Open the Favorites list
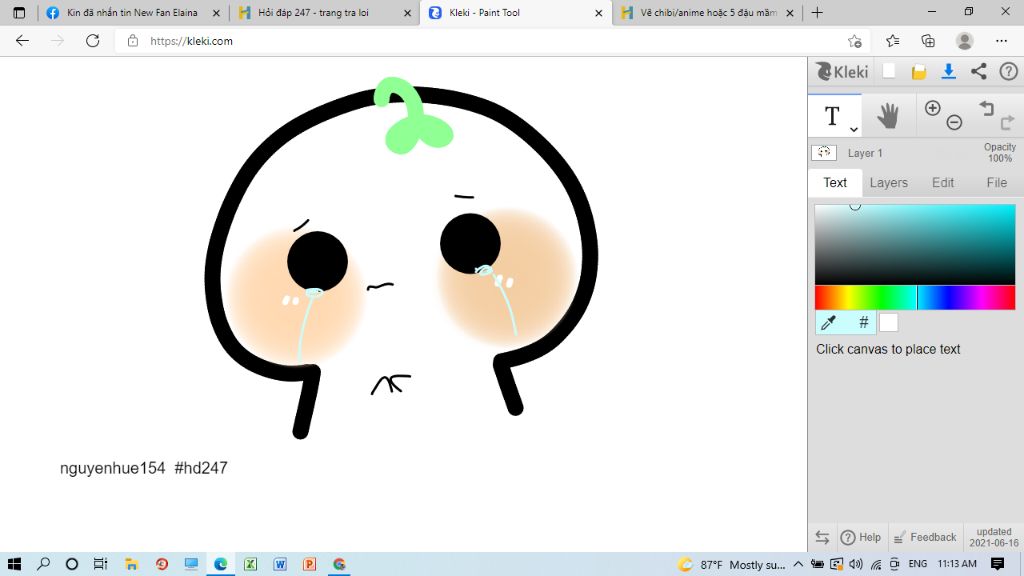1024x576 pixels. tap(893, 41)
